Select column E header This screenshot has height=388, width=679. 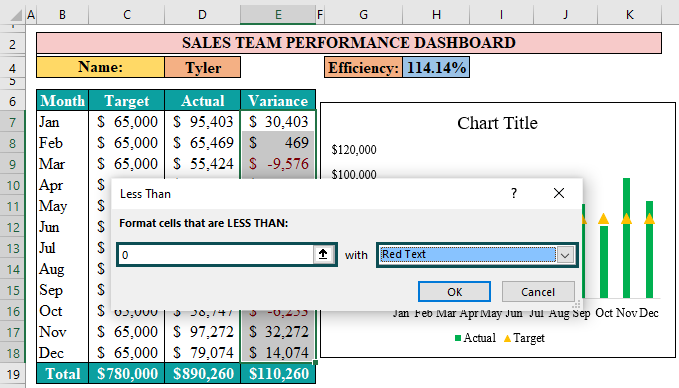[278, 15]
